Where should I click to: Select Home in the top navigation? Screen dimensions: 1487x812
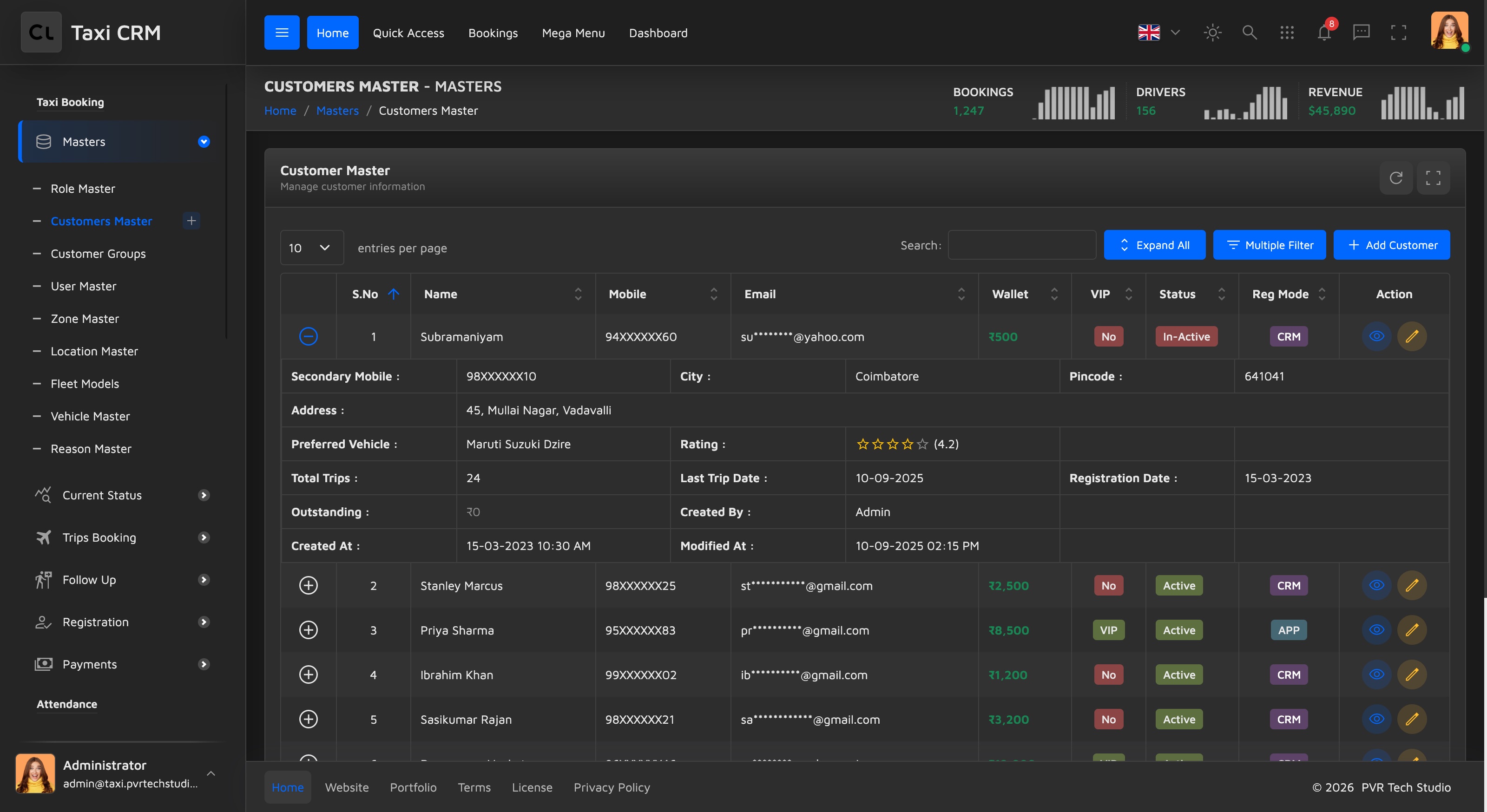coord(333,33)
